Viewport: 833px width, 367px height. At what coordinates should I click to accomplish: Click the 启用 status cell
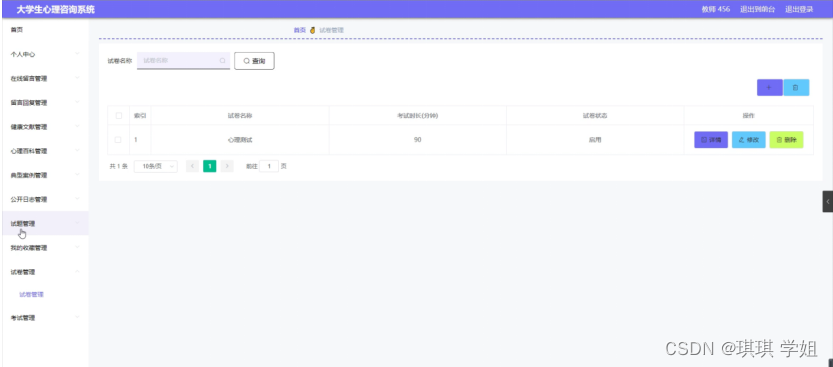[595, 140]
